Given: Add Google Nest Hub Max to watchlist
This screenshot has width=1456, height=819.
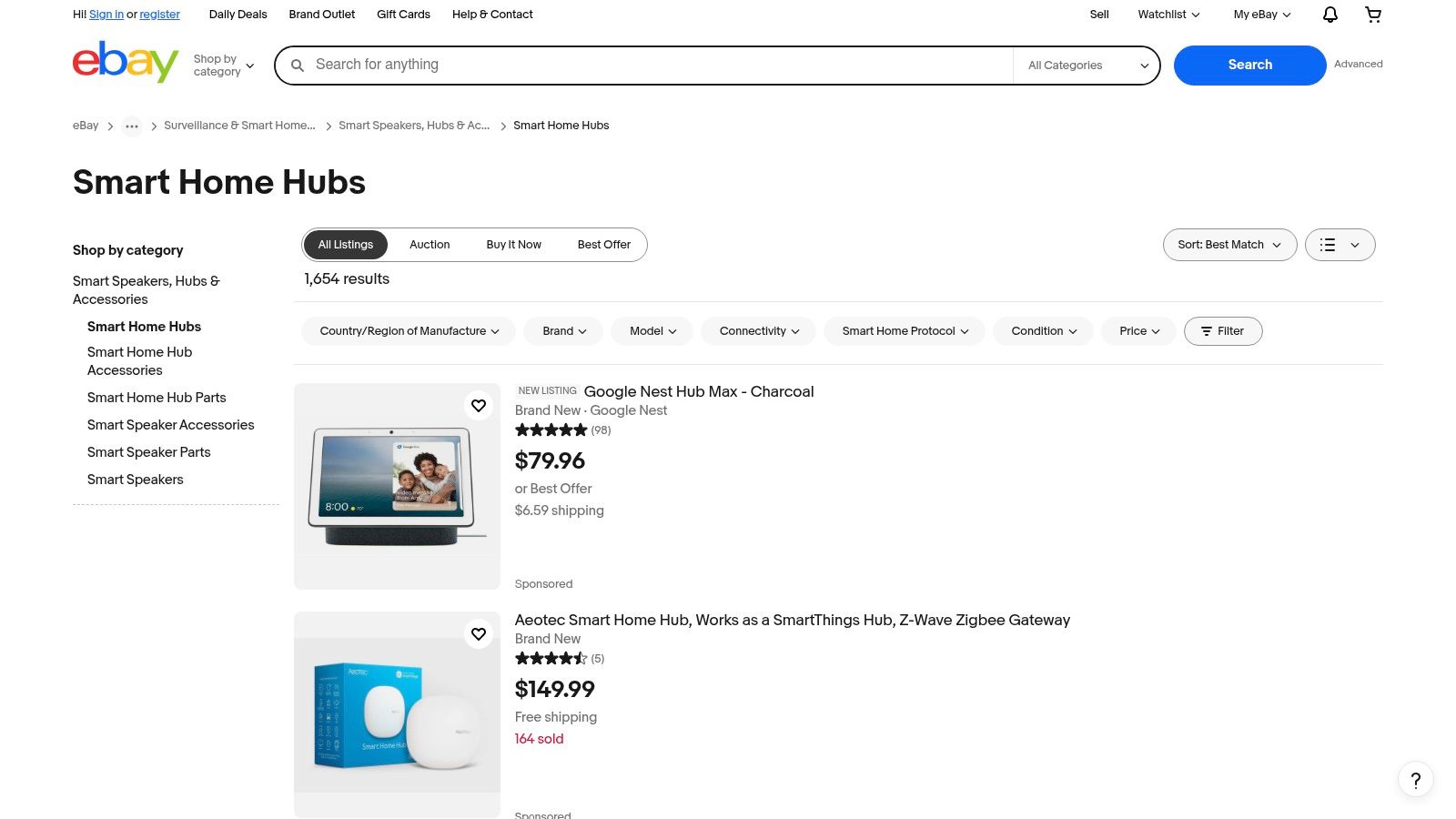Looking at the screenshot, I should tap(479, 406).
